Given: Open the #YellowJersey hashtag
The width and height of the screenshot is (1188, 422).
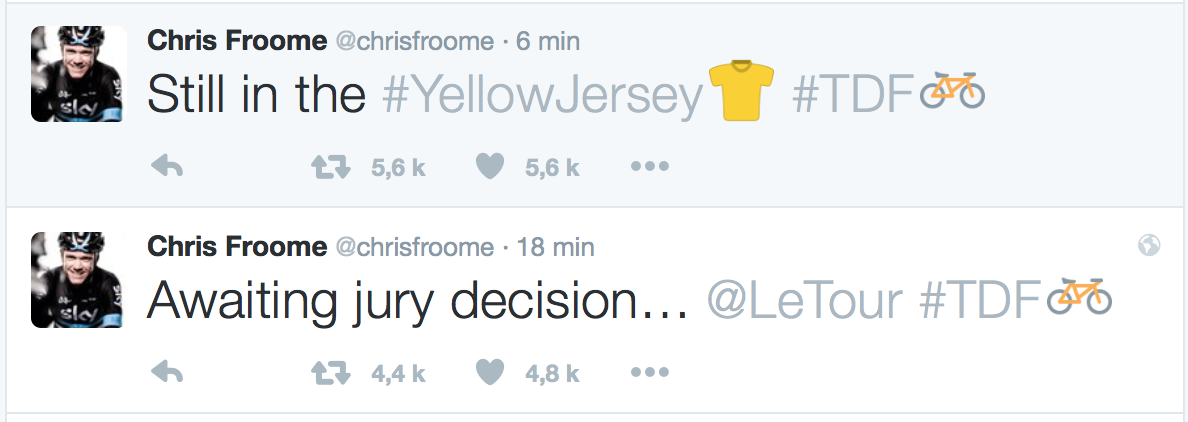Looking at the screenshot, I should [543, 95].
